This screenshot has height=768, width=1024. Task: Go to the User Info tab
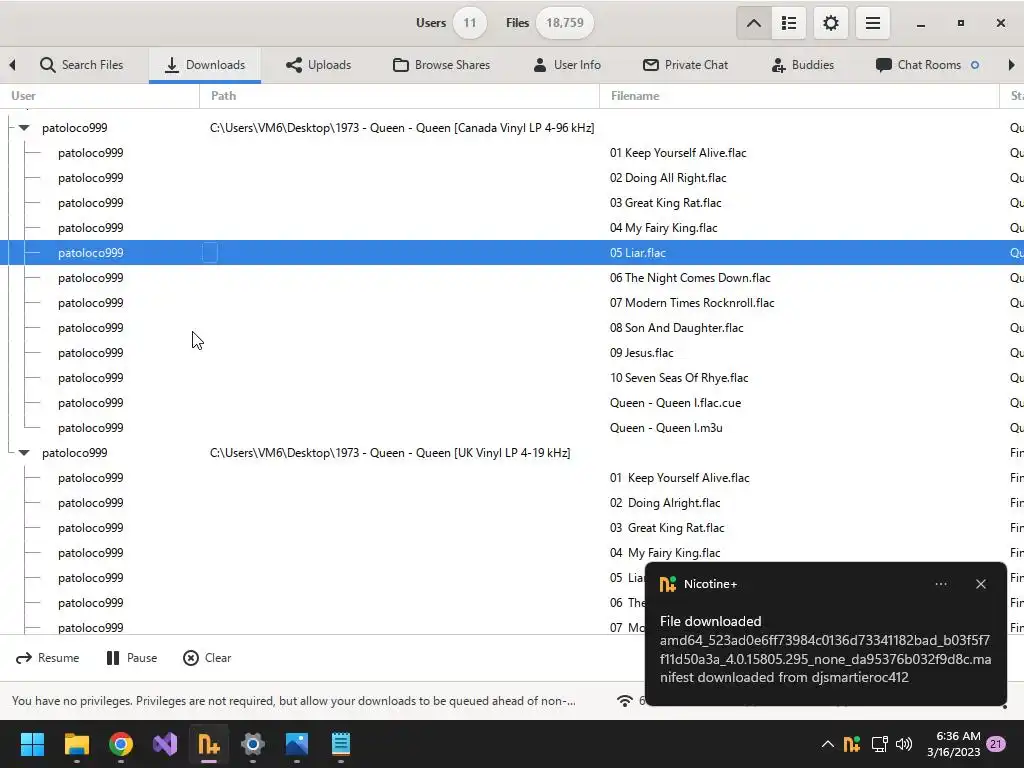pos(567,65)
